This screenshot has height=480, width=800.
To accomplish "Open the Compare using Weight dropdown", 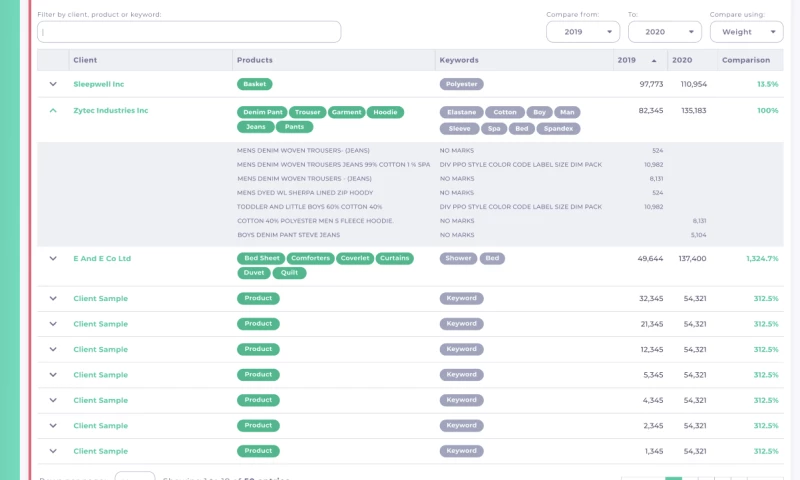I will [745, 32].
